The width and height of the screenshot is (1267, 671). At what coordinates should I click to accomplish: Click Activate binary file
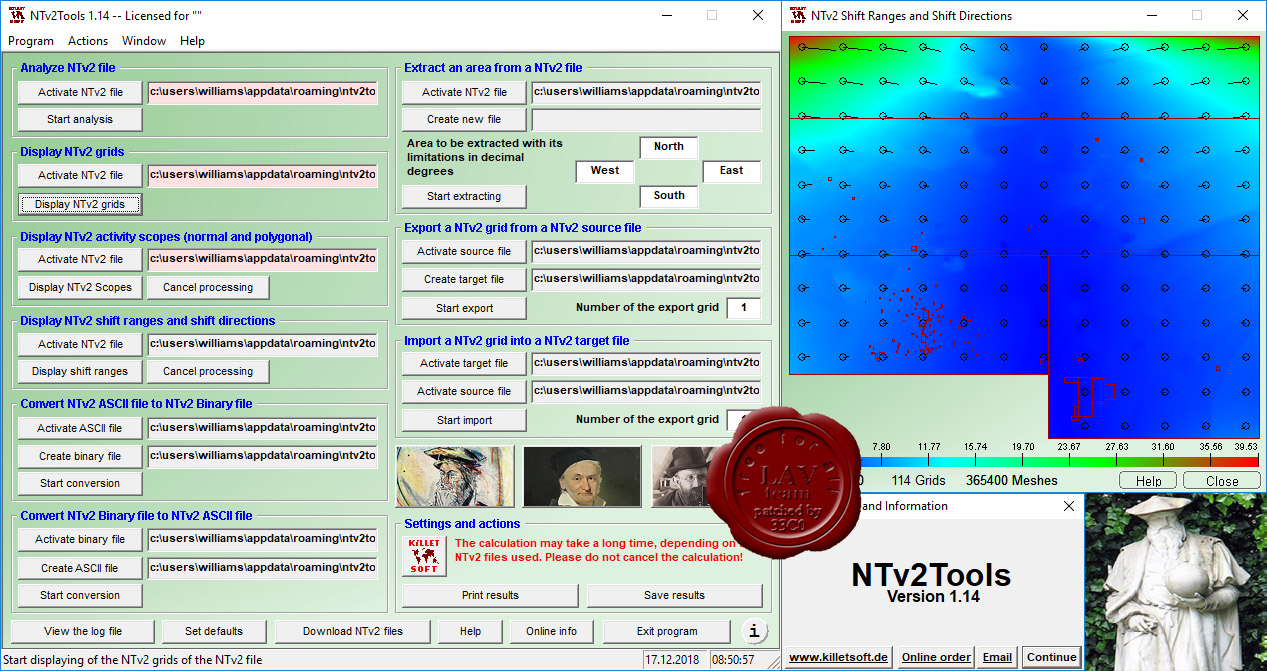tap(80, 539)
